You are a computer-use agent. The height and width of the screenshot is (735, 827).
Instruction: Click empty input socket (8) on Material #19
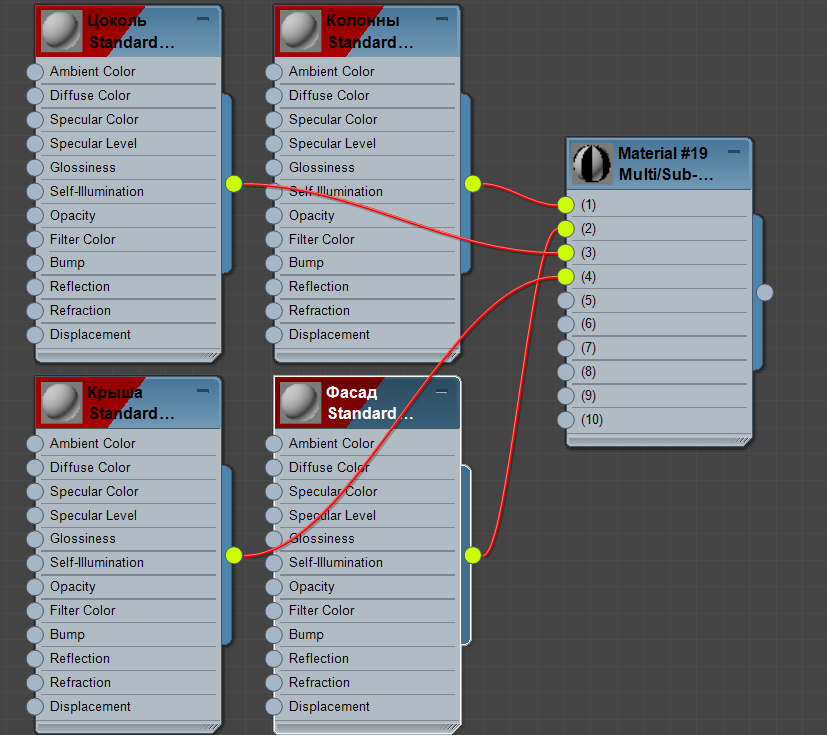566,372
